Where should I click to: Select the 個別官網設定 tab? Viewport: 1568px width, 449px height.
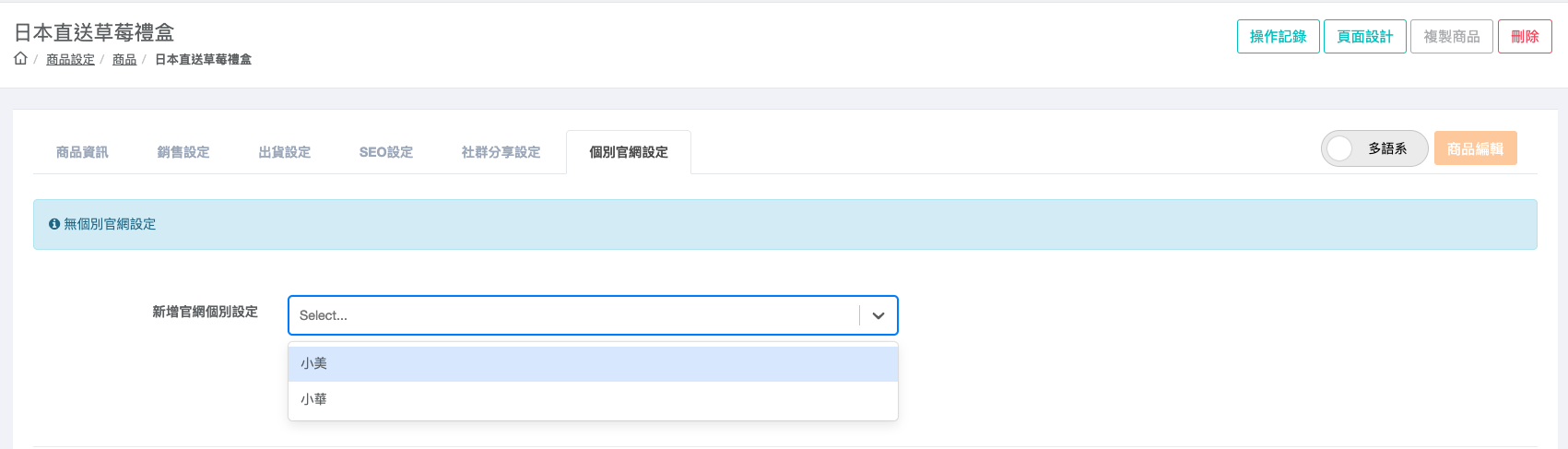tap(629, 152)
